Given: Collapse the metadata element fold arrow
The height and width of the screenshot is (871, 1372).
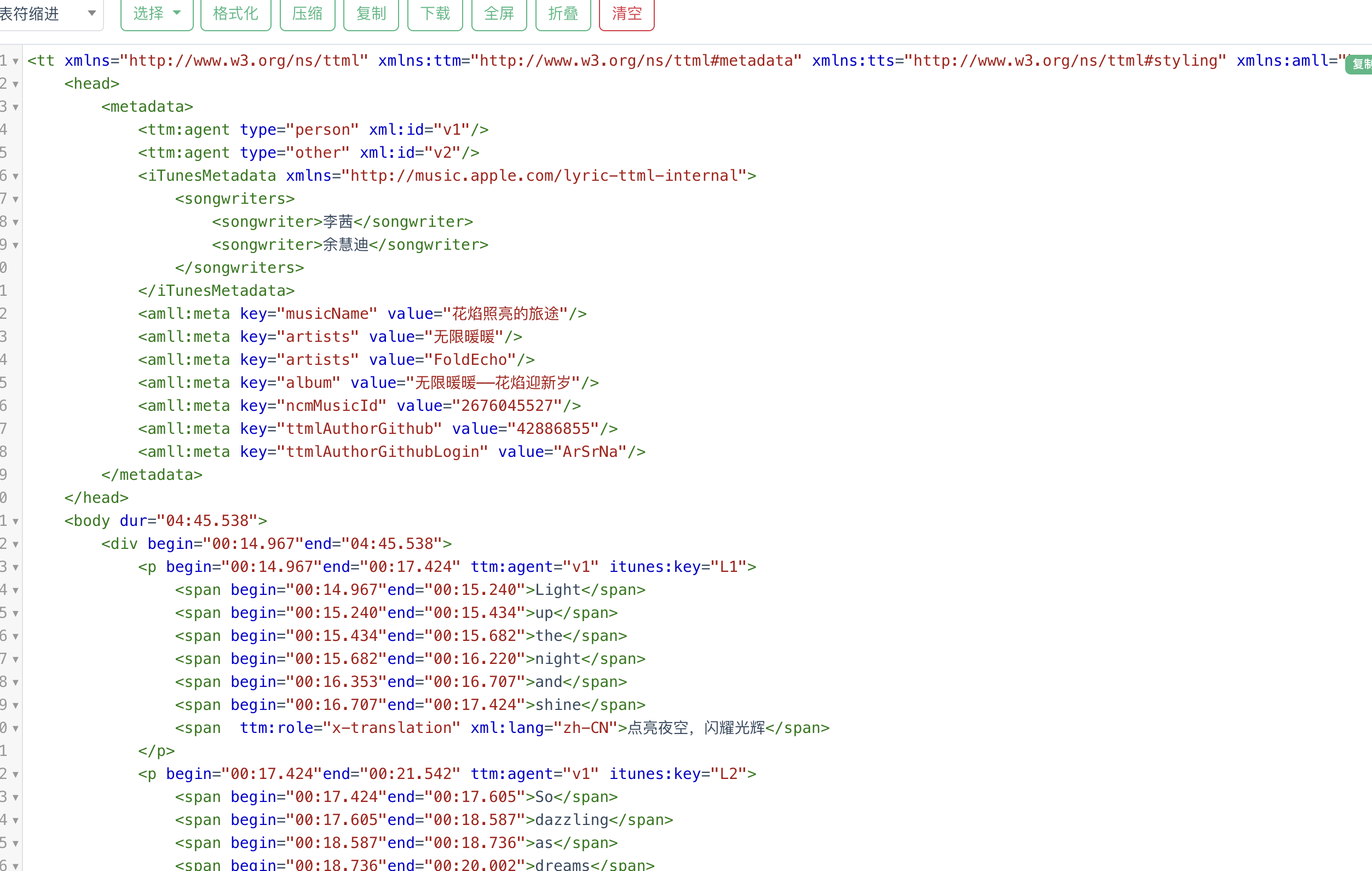Looking at the screenshot, I should (x=15, y=107).
